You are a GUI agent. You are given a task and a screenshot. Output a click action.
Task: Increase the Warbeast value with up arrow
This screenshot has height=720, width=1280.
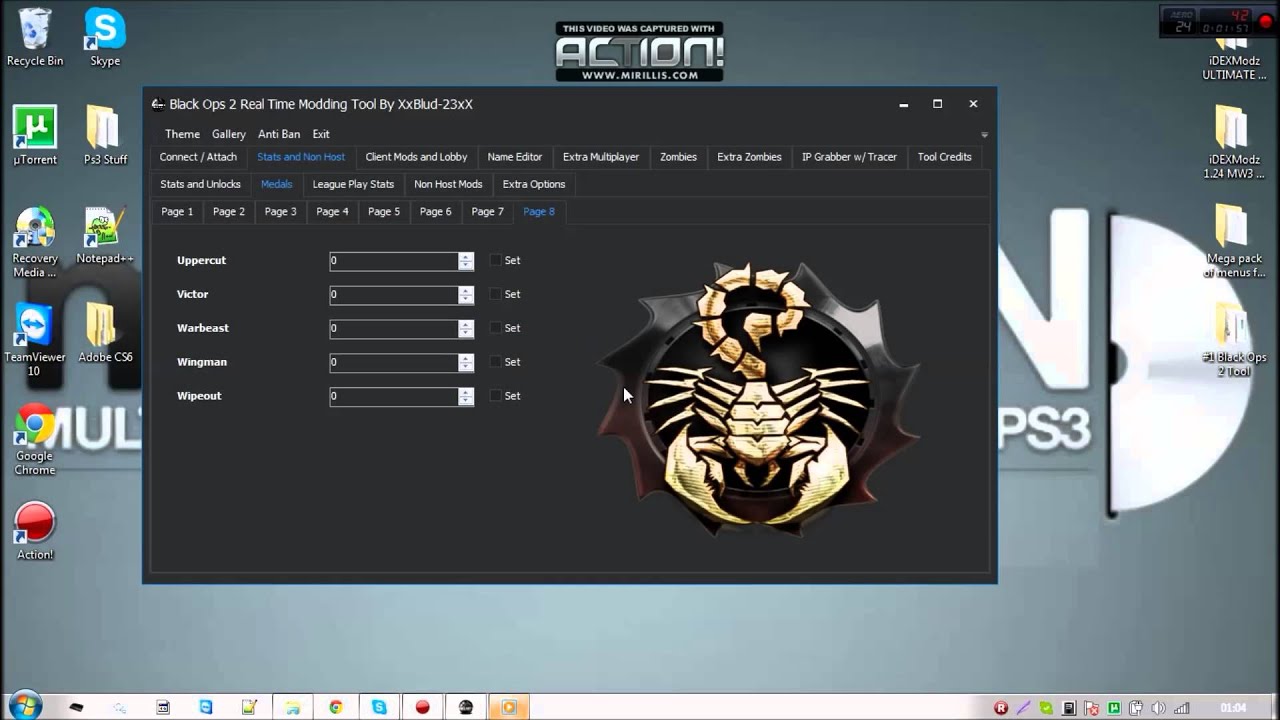click(x=466, y=325)
